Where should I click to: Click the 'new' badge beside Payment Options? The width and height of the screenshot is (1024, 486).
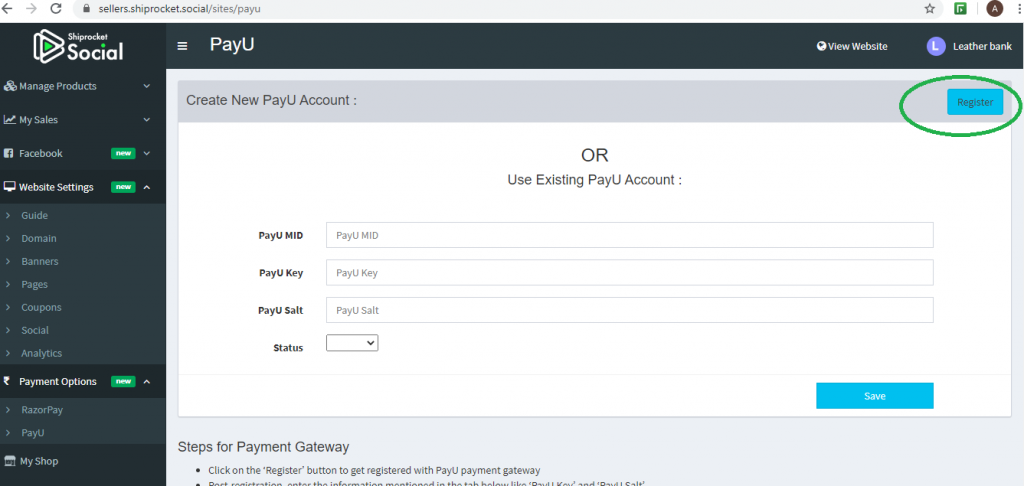click(x=123, y=381)
